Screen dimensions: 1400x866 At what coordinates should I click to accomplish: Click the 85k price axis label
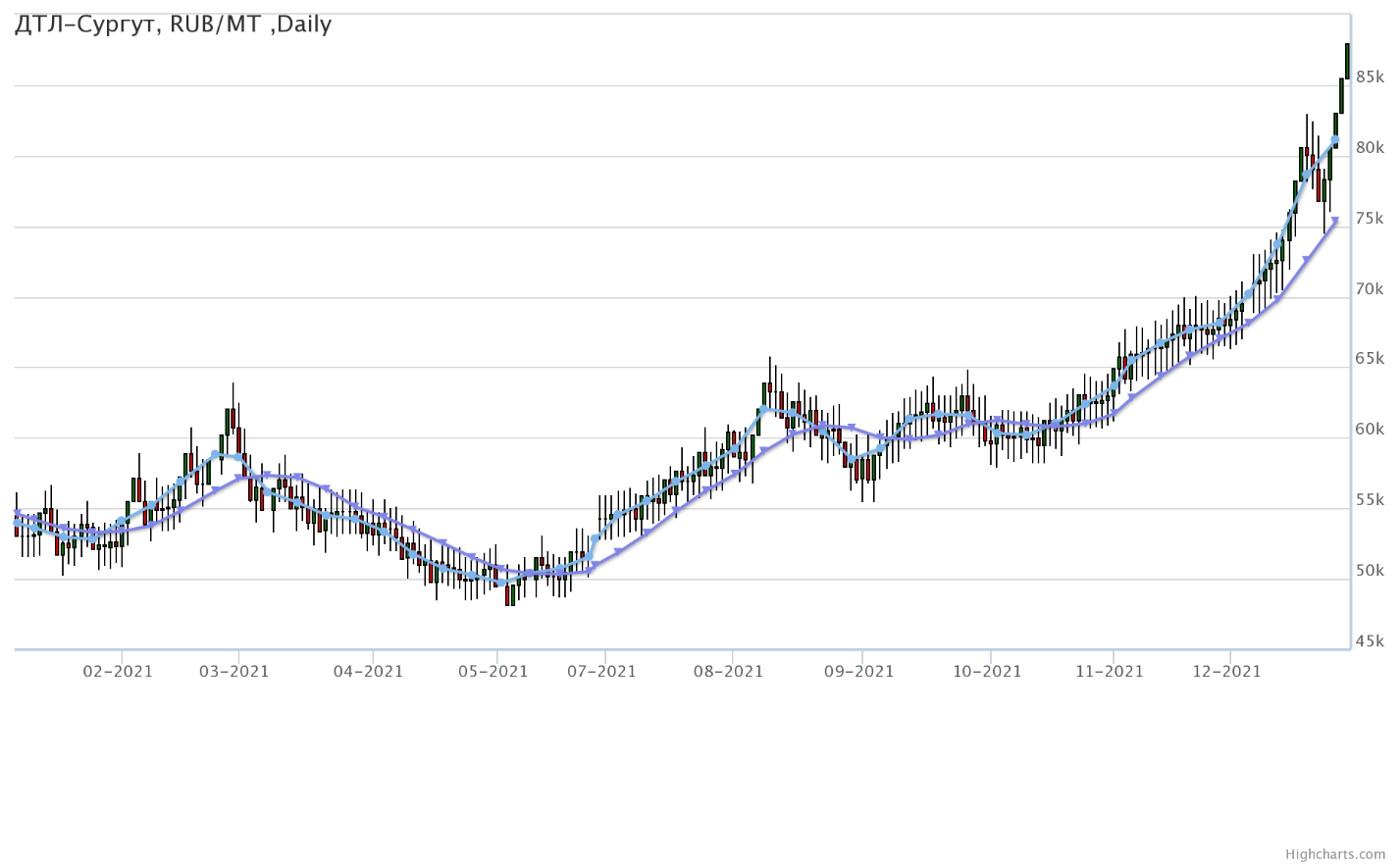pos(1370,77)
